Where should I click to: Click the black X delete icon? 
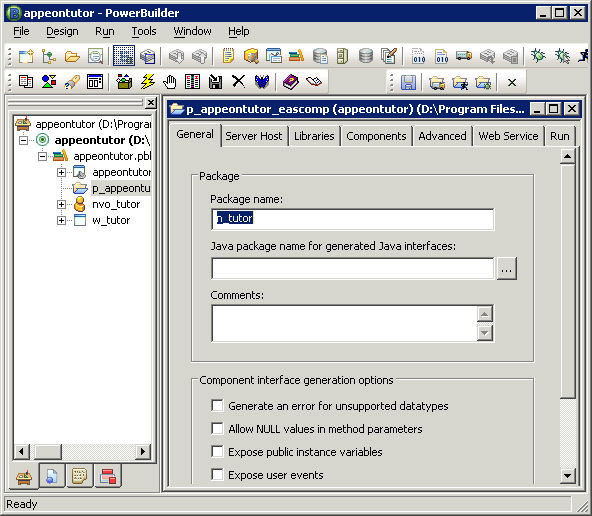(x=238, y=82)
